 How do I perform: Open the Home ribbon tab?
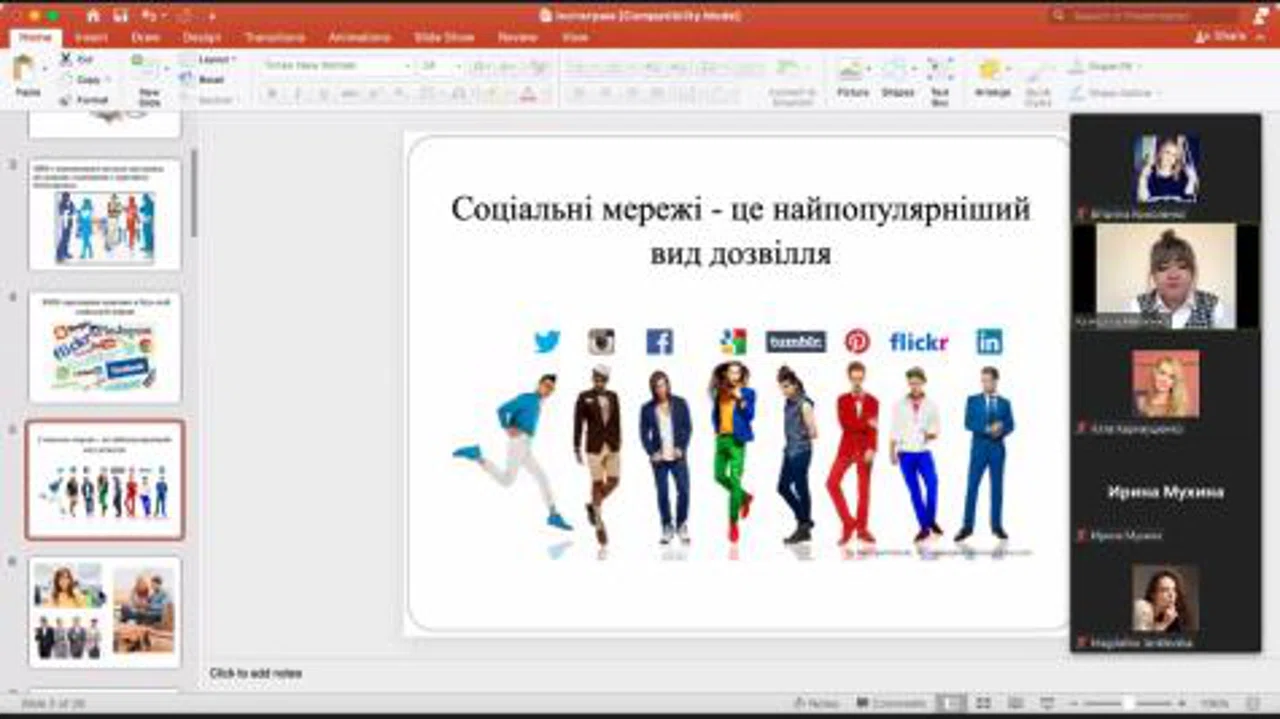click(x=36, y=37)
